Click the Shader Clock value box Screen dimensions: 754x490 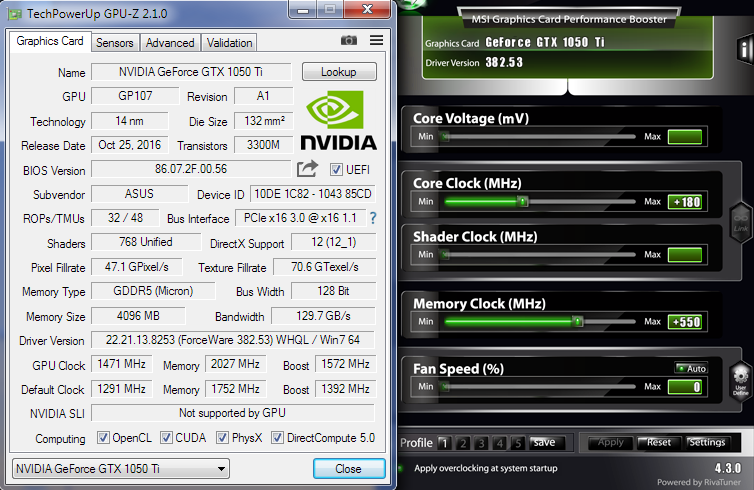(x=685, y=255)
